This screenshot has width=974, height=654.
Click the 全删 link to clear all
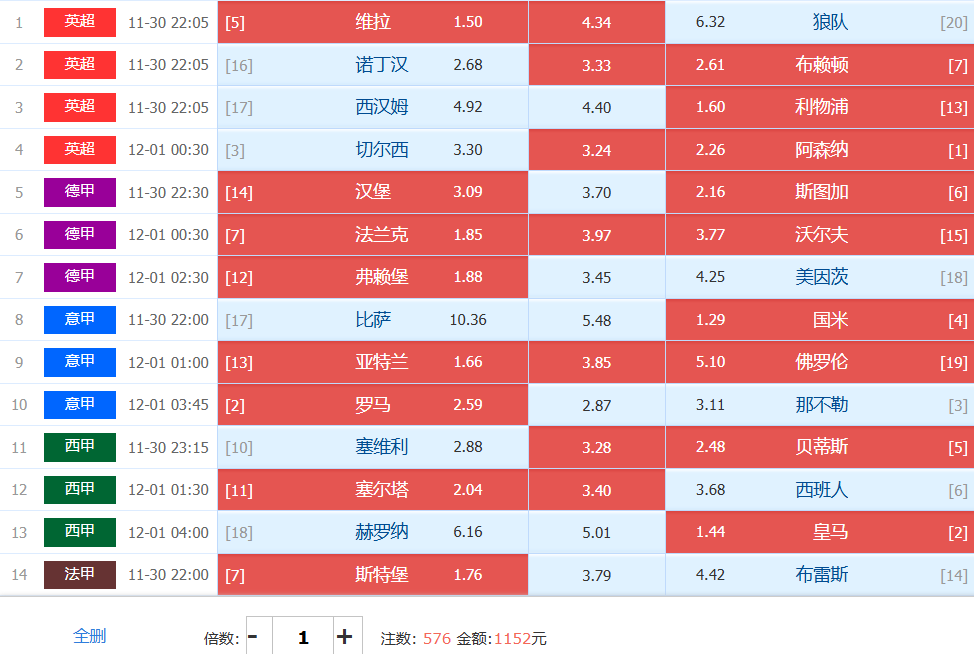coord(89,636)
